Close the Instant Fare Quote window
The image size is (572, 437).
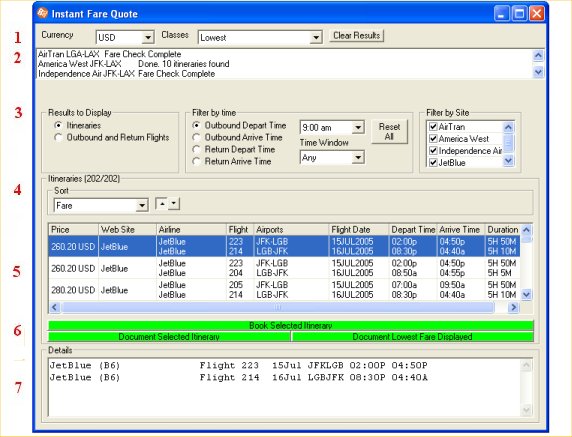537,14
